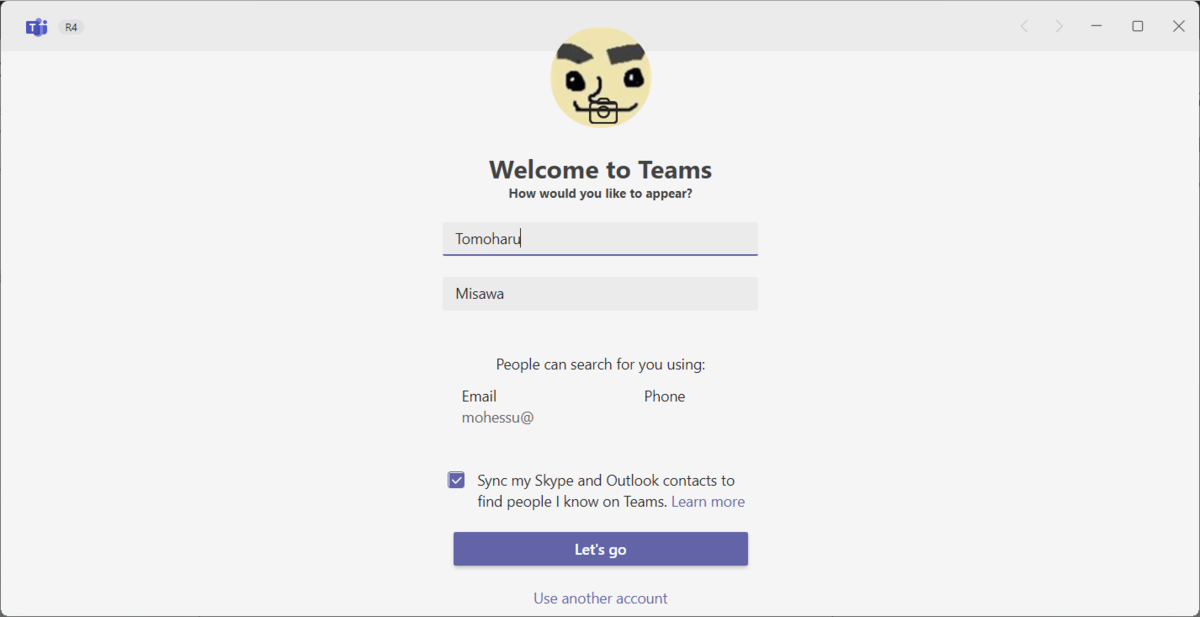The image size is (1200, 617).
Task: Open the Learn more link
Action: 708,502
